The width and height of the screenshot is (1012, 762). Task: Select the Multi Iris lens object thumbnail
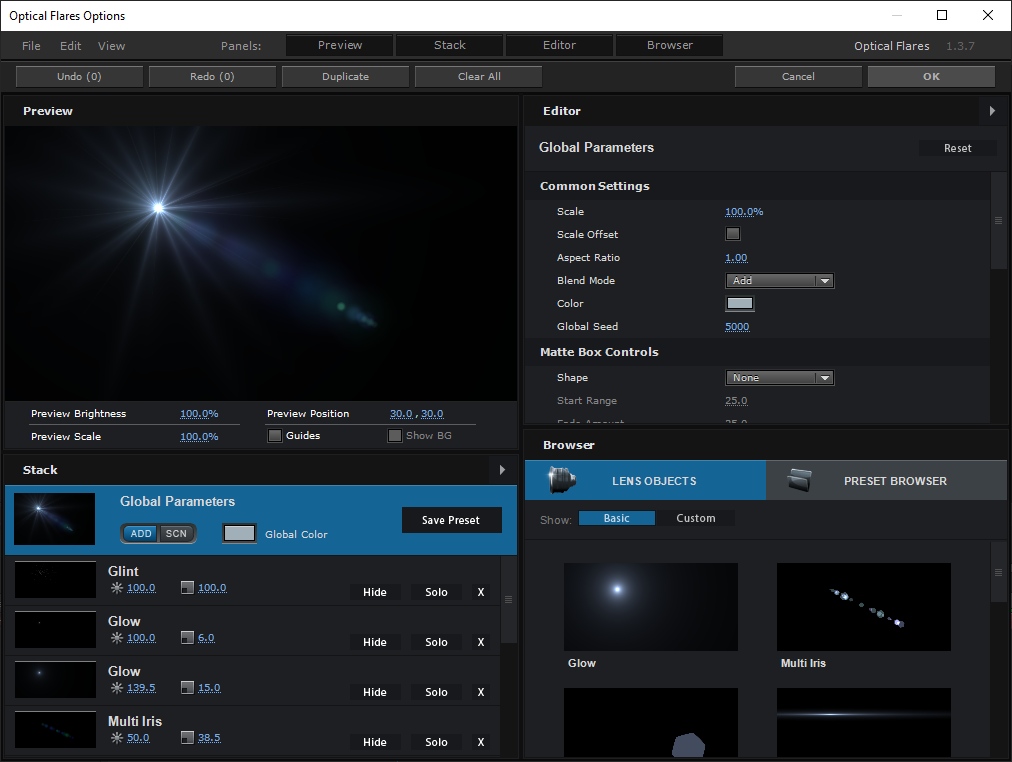pos(864,607)
